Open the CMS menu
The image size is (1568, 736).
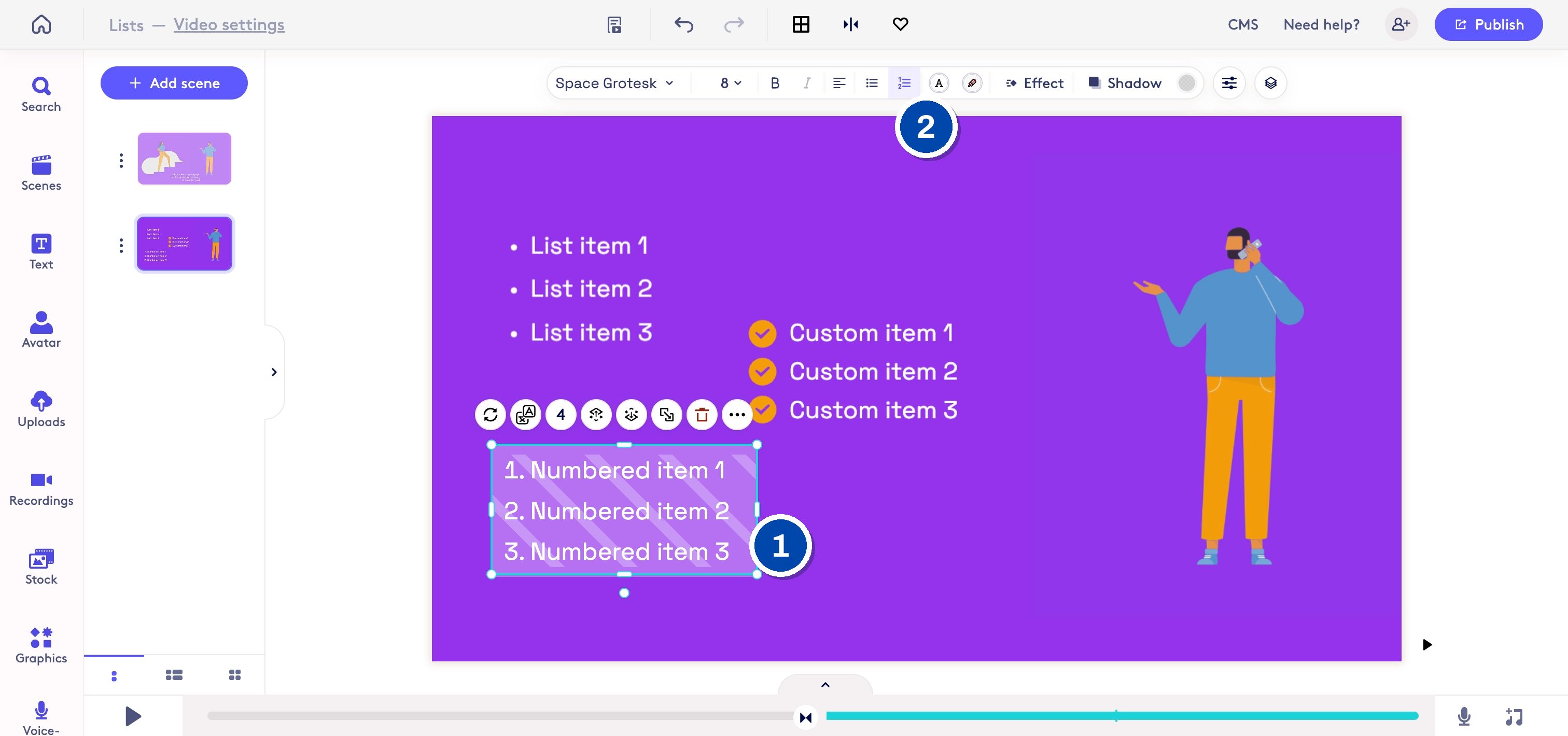[1242, 24]
